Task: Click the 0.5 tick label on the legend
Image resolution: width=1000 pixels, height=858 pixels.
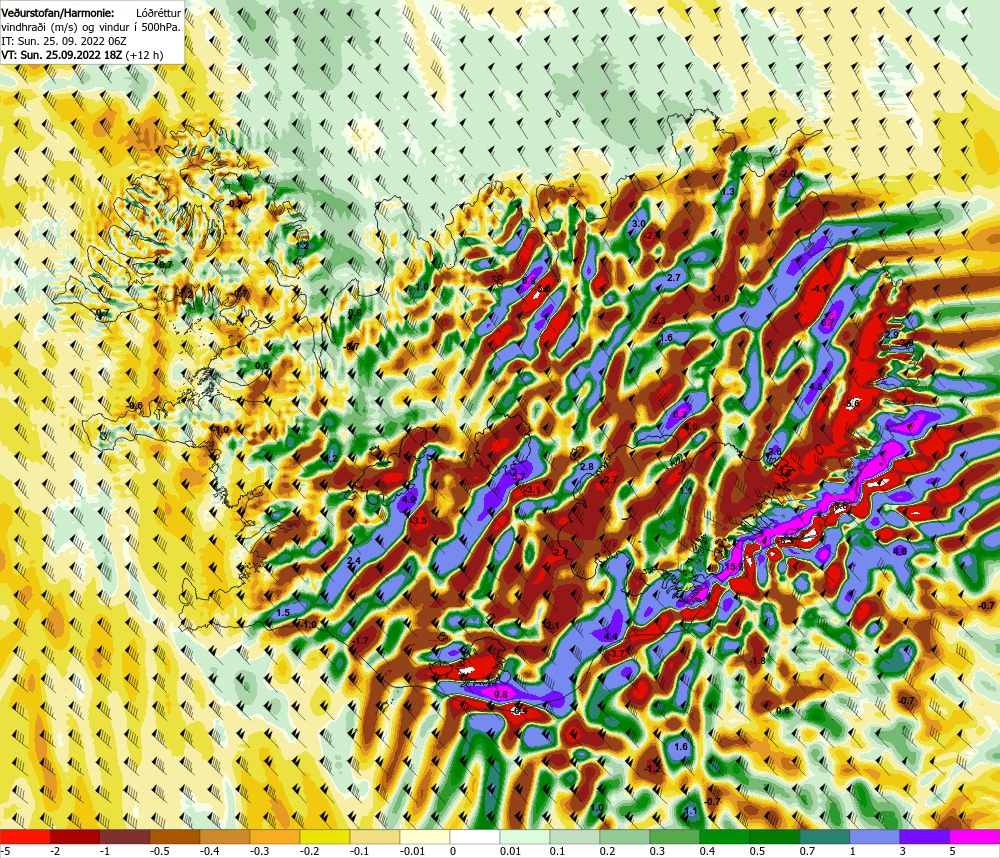Action: [757, 850]
